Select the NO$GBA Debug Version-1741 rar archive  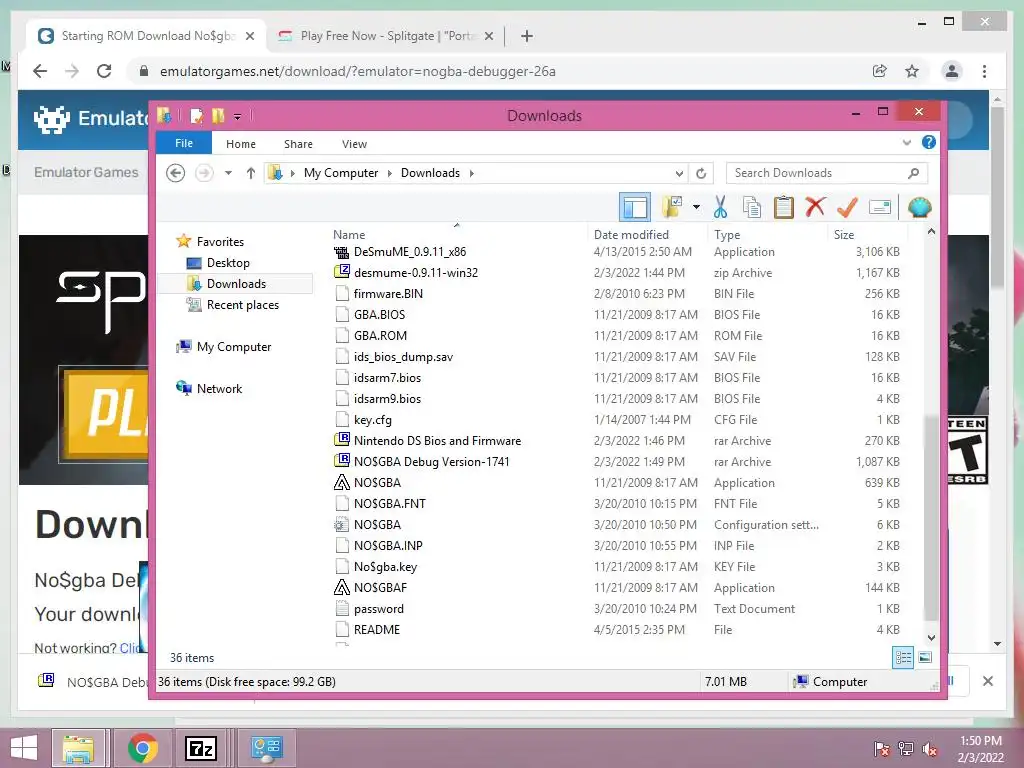coord(431,462)
